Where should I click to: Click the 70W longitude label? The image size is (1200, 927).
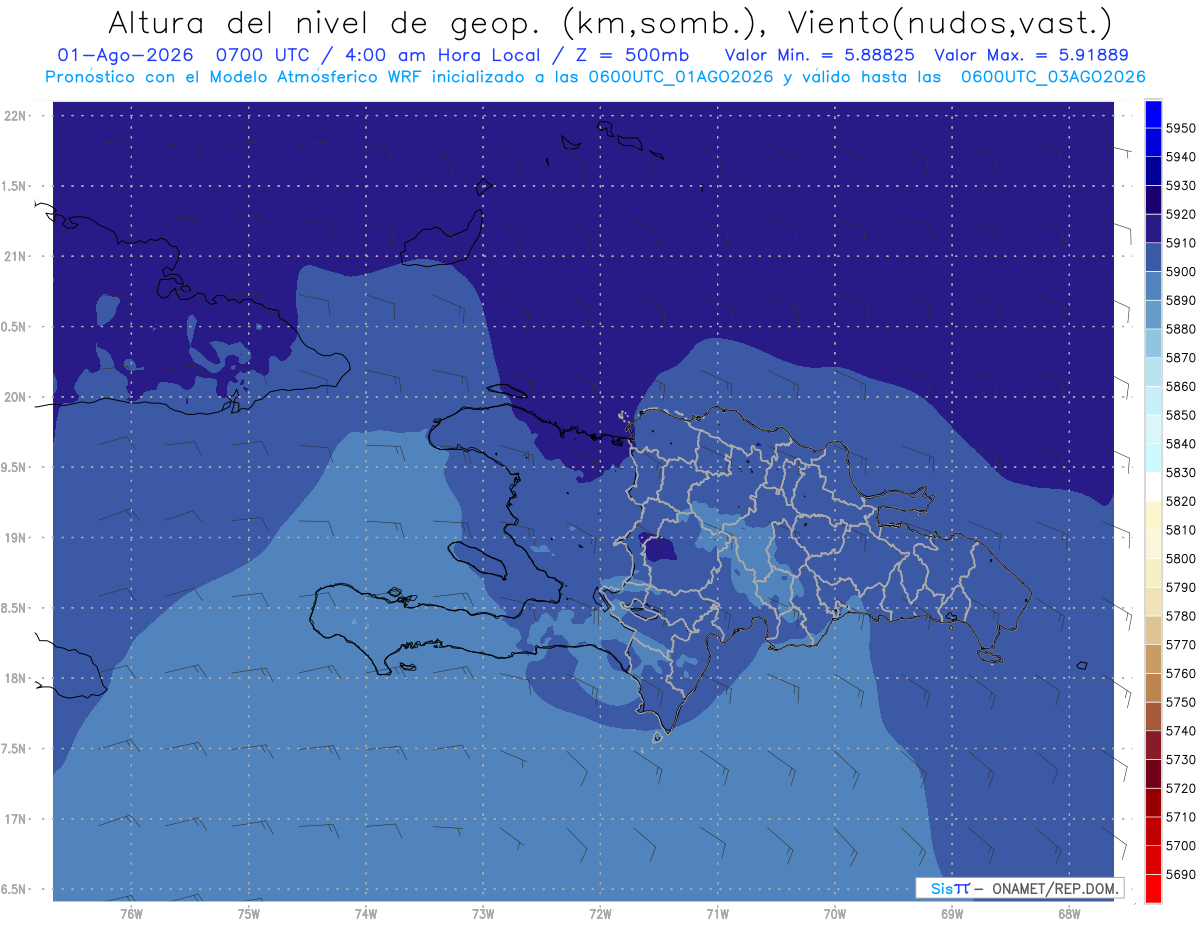tap(835, 914)
